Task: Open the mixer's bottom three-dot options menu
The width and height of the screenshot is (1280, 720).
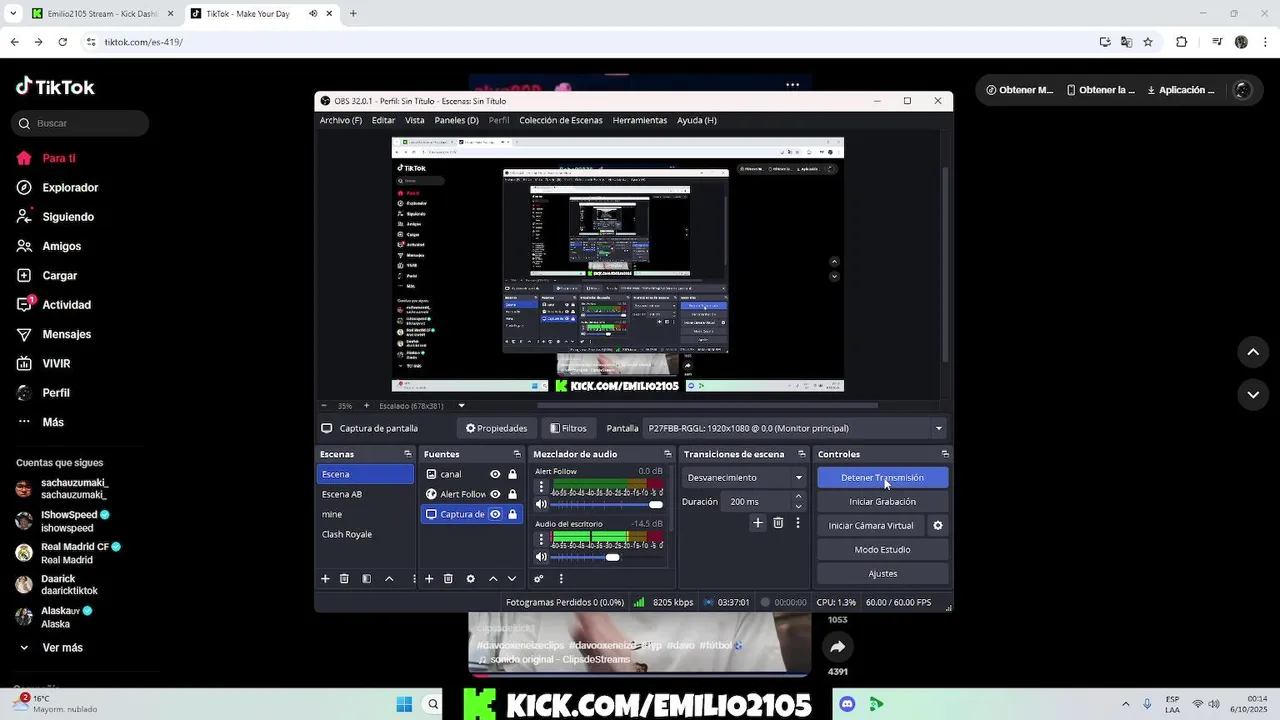Action: [x=561, y=579]
